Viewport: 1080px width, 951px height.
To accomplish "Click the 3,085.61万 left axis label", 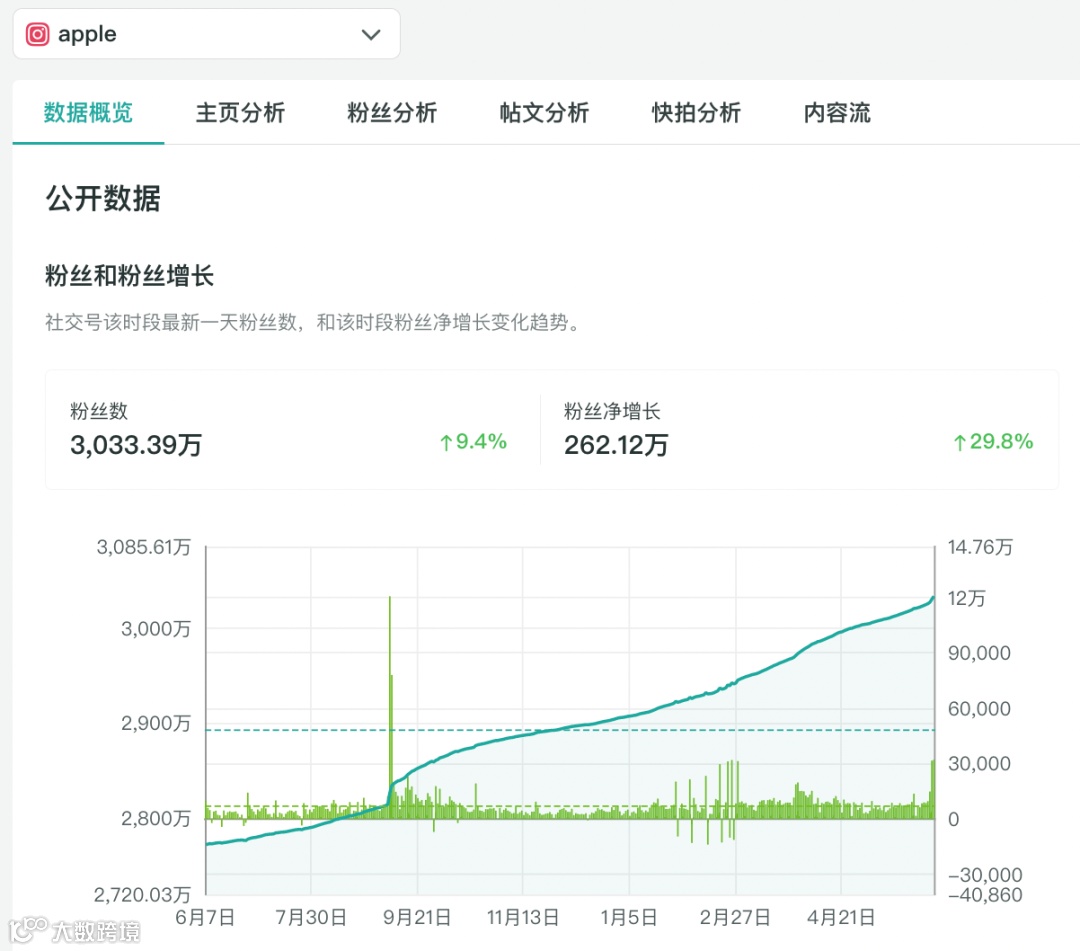I will [x=143, y=547].
